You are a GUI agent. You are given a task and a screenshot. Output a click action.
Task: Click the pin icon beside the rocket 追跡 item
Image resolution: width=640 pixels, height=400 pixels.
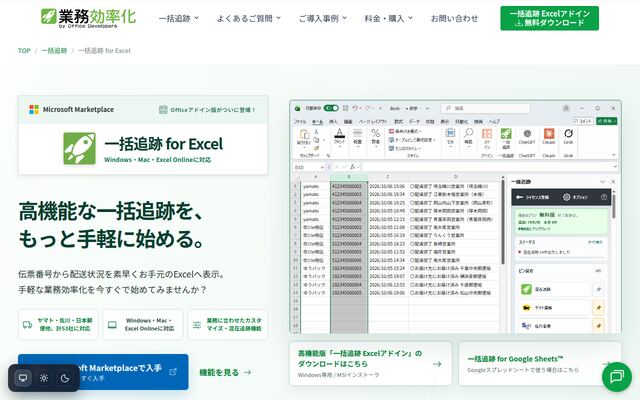tap(598, 289)
